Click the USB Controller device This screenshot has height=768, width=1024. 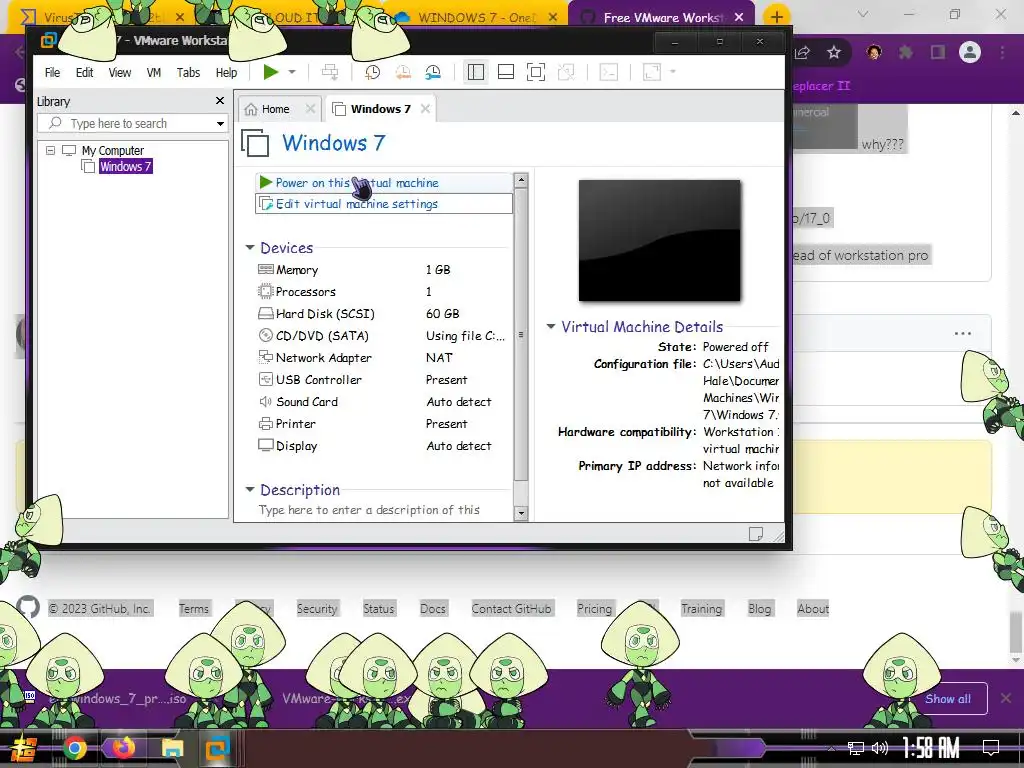click(x=382, y=380)
